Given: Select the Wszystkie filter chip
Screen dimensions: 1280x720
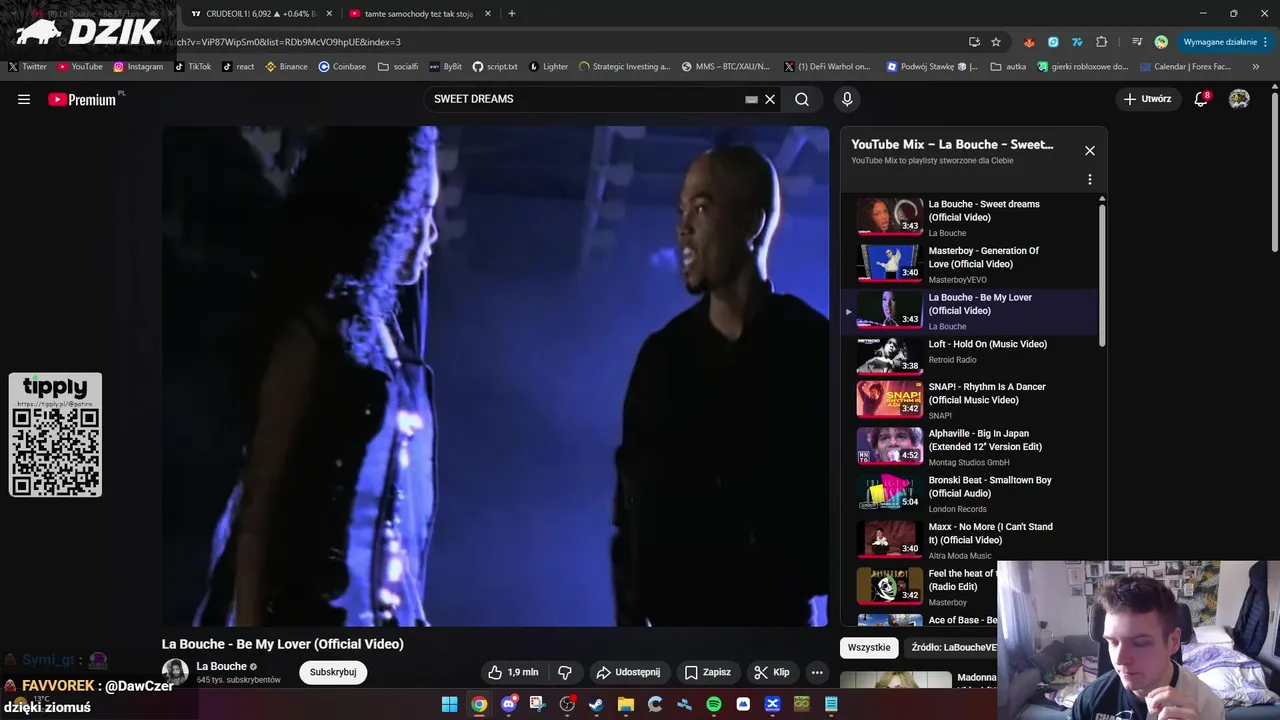Looking at the screenshot, I should pyautogui.click(x=869, y=647).
